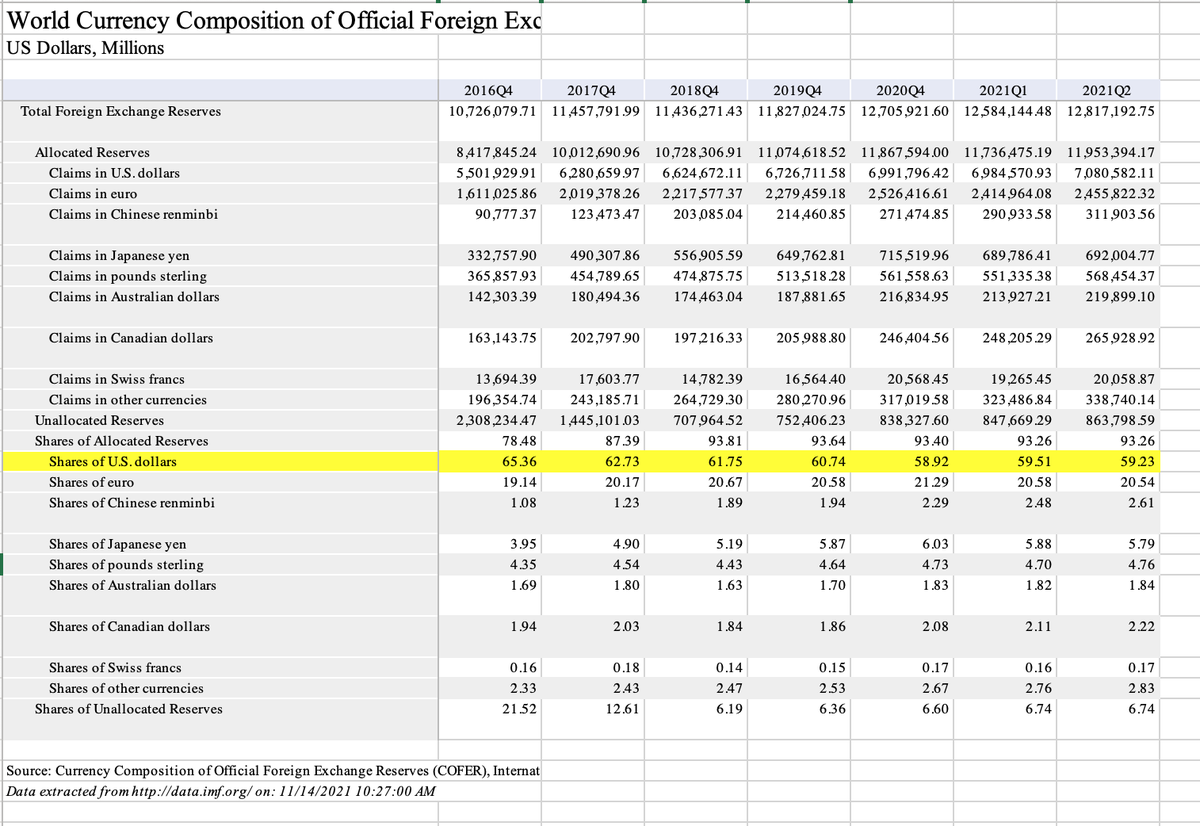Select cell value 311,903.56
The height and width of the screenshot is (826, 1200).
coord(1119,215)
